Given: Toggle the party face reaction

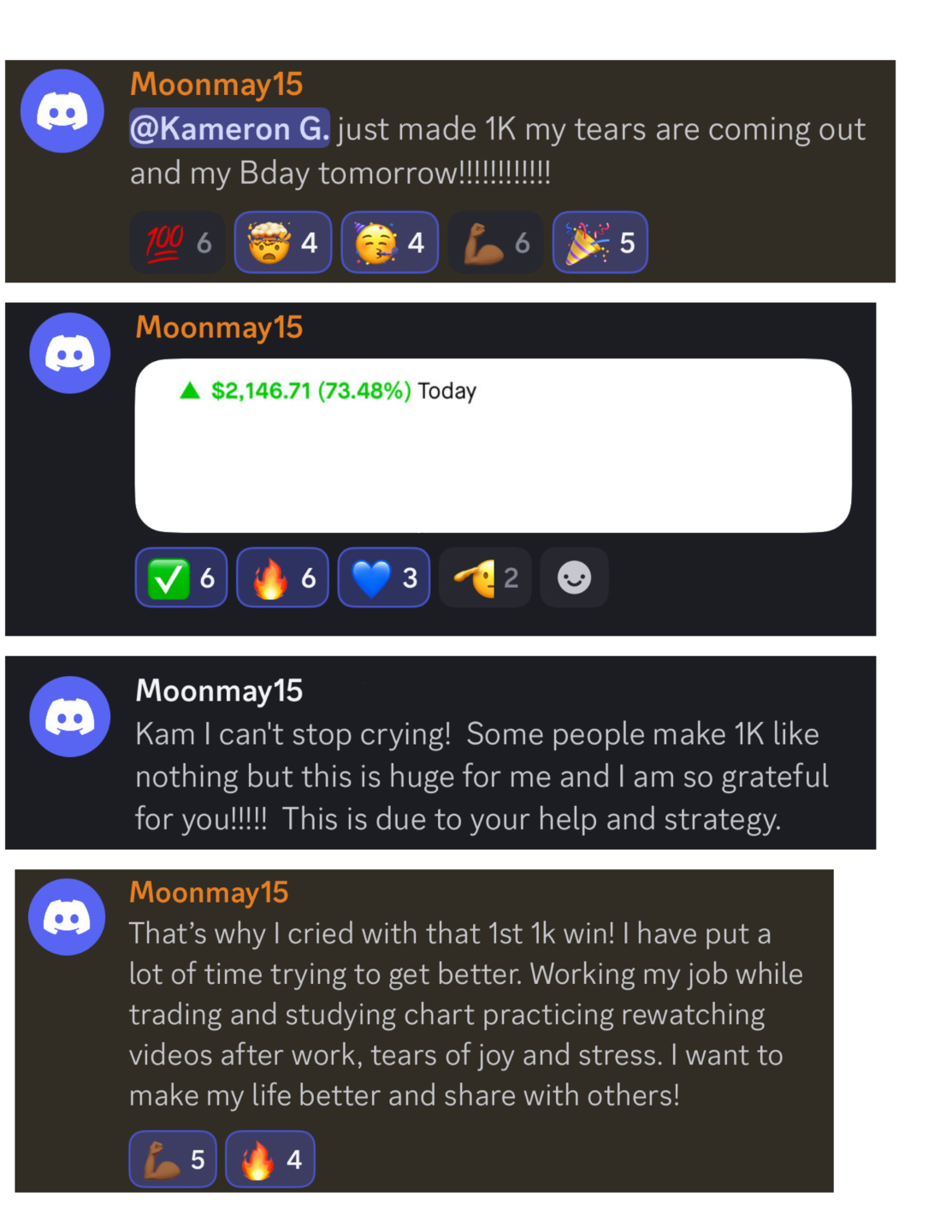Looking at the screenshot, I should coord(390,243).
